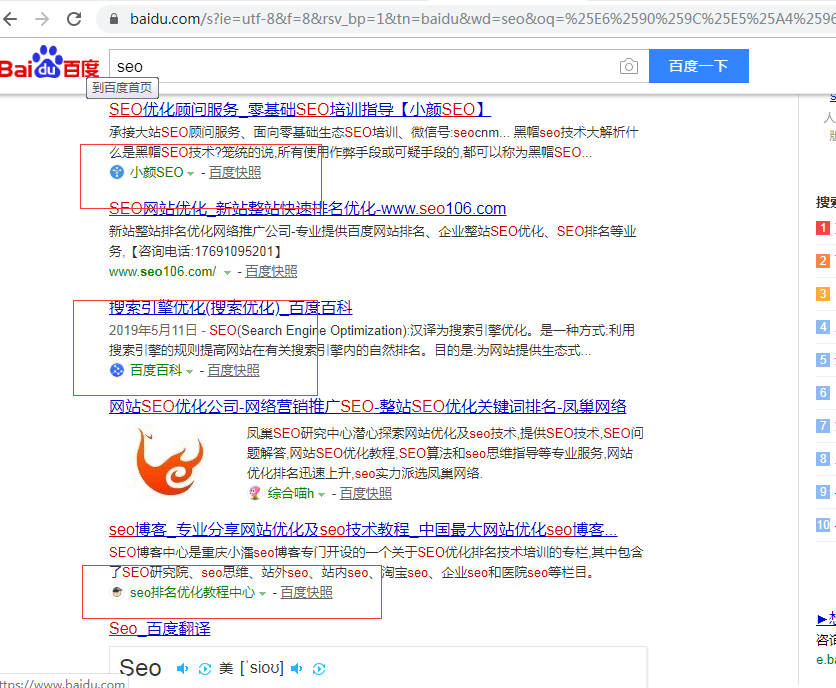Open the SEO网站优化 seo106.com result title
Viewport: 836px width, 688px height.
(307, 208)
